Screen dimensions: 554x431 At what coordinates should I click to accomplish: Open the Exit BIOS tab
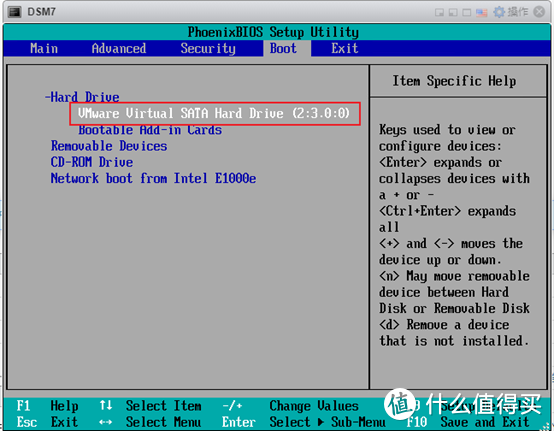344,48
